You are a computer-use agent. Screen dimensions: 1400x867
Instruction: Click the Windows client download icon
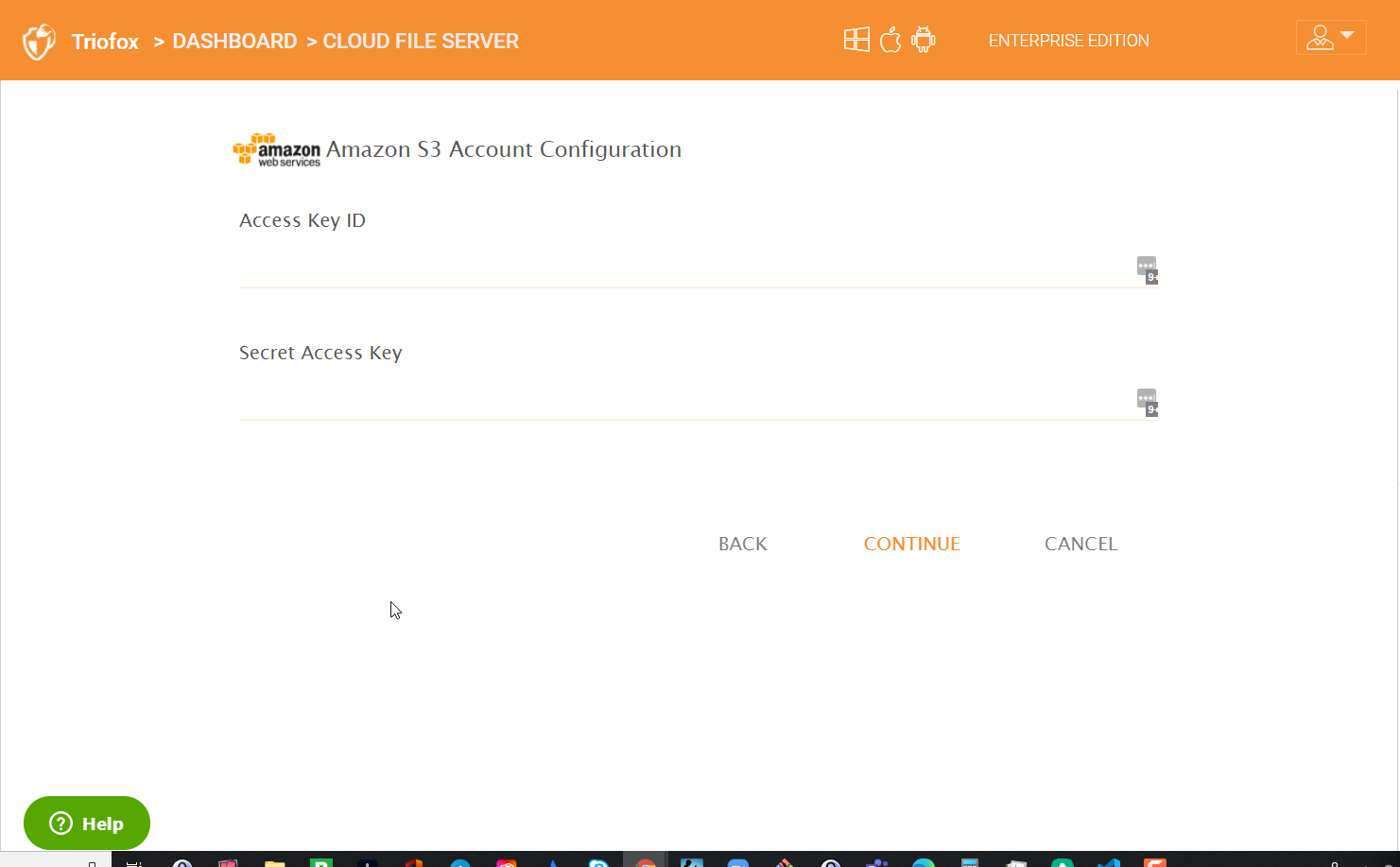(856, 40)
